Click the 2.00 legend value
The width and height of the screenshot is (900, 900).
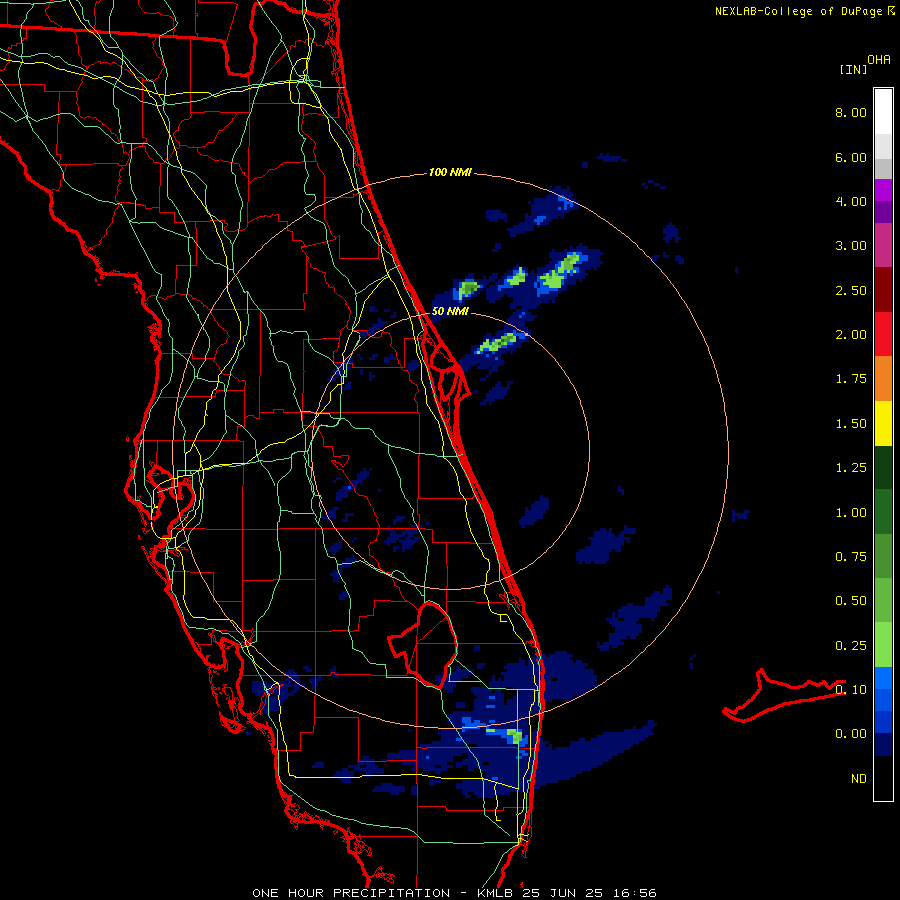click(x=851, y=335)
